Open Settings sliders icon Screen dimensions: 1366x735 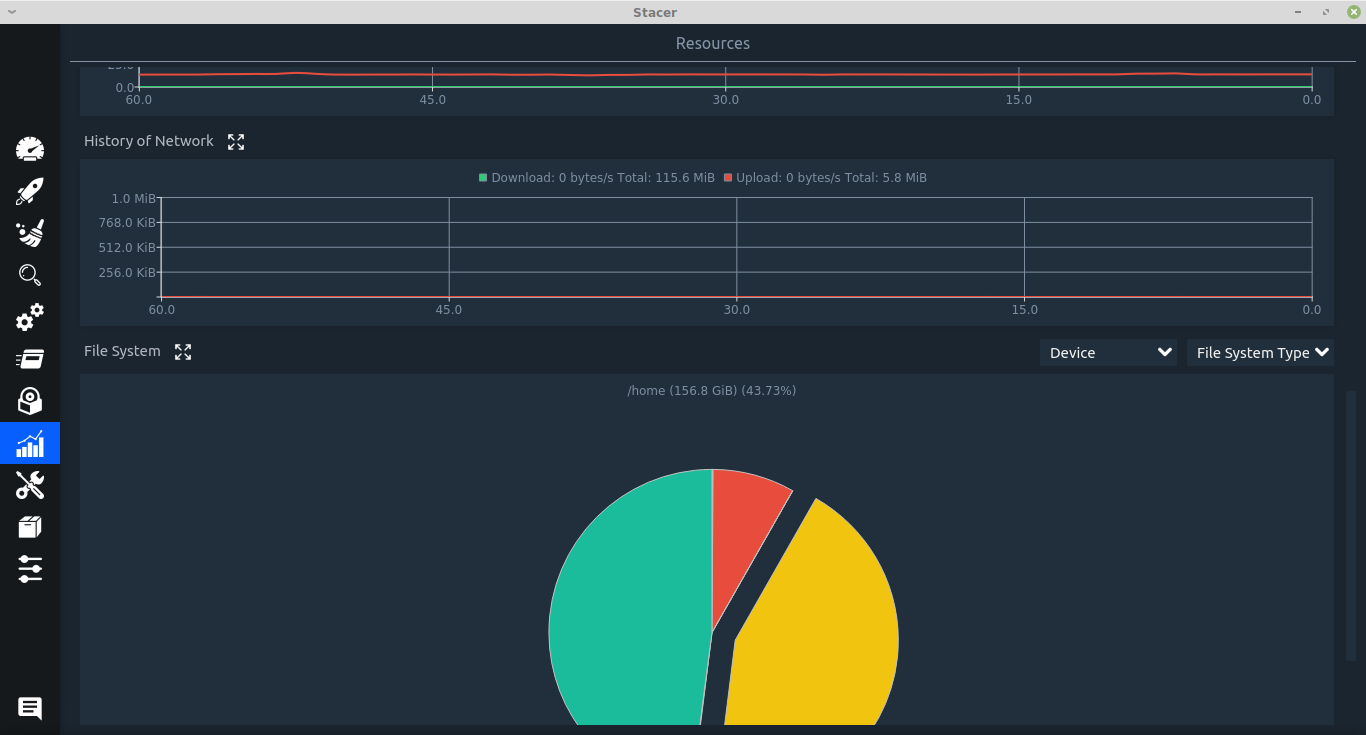click(30, 569)
